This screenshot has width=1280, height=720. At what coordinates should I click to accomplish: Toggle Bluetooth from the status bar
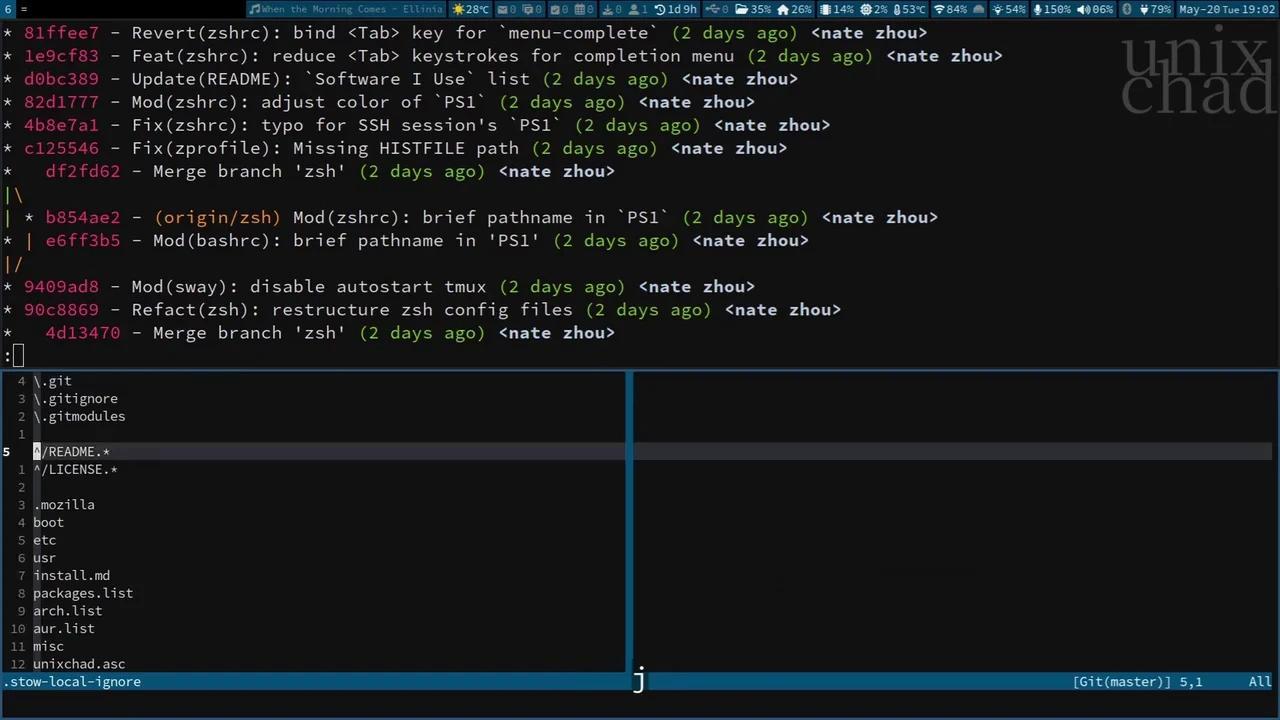click(1126, 9)
